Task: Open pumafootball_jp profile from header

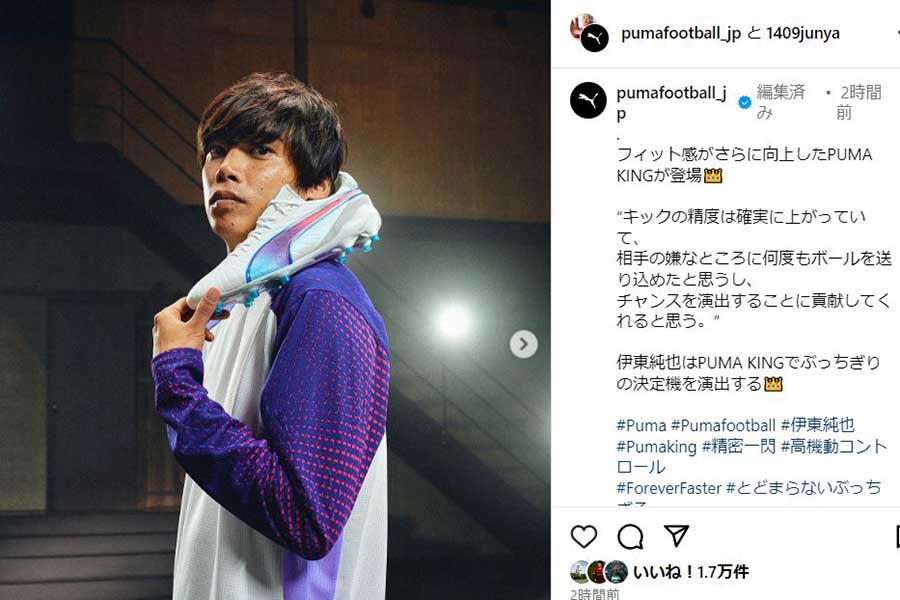Action: [x=681, y=33]
